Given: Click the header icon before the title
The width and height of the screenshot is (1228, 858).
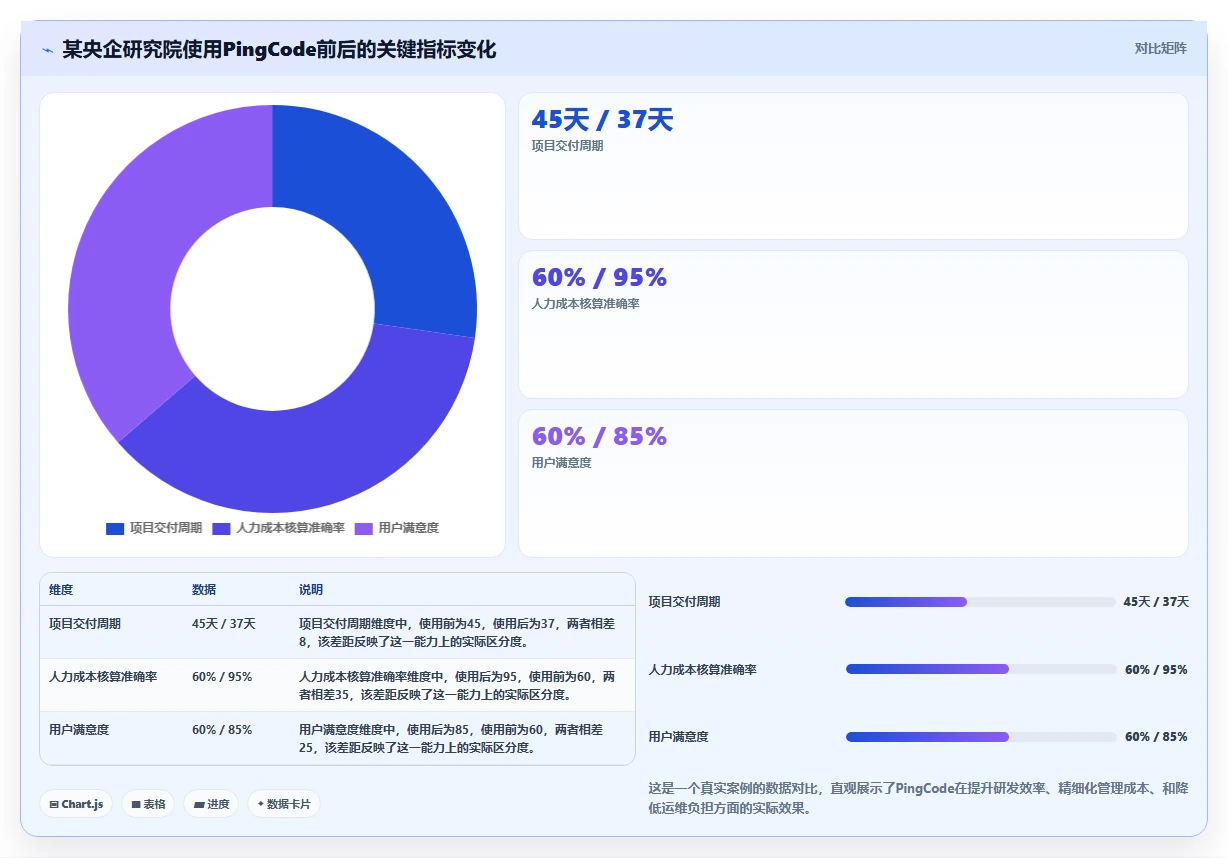Looking at the screenshot, I should point(48,50).
